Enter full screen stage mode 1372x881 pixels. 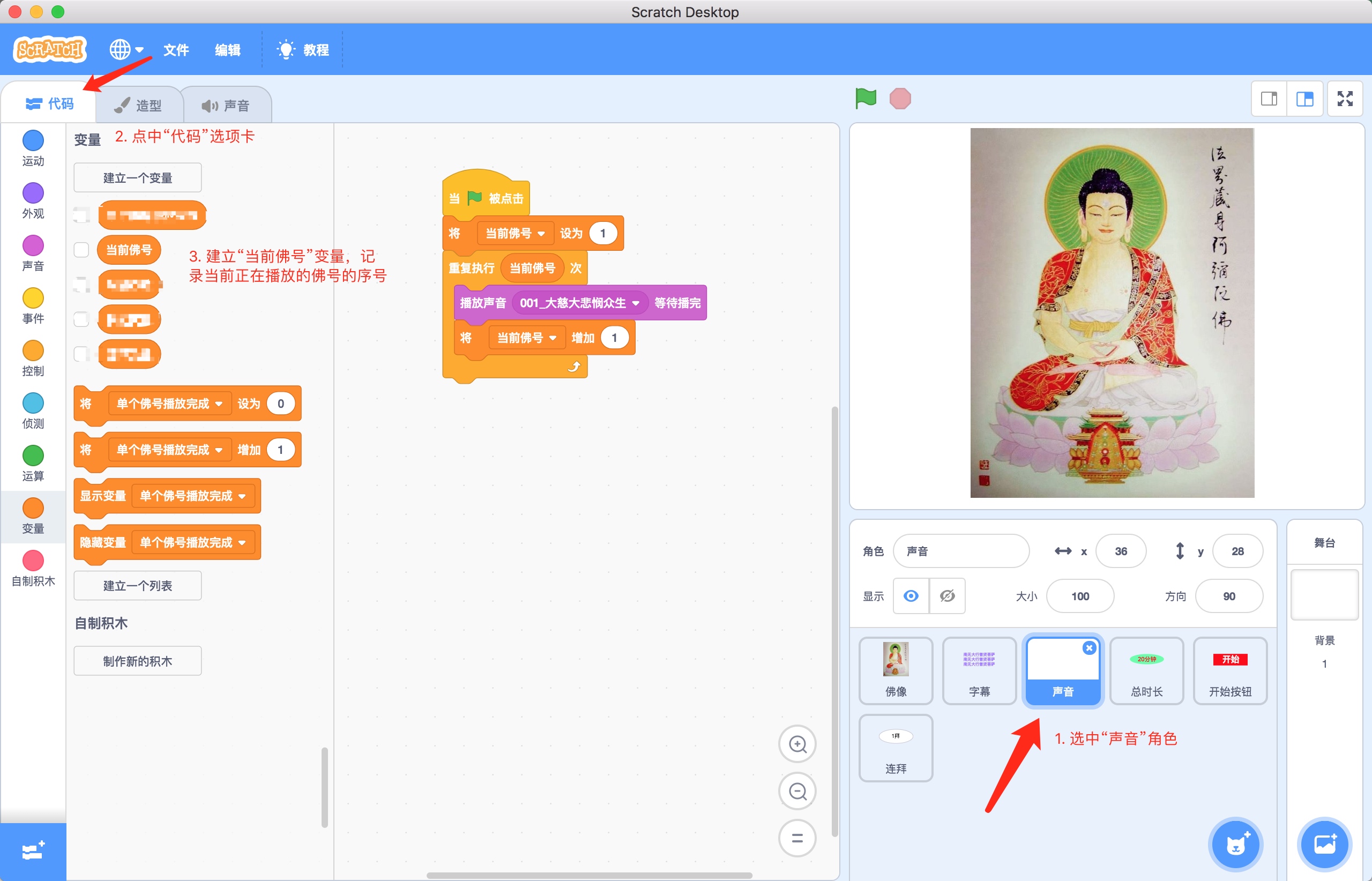pos(1345,99)
